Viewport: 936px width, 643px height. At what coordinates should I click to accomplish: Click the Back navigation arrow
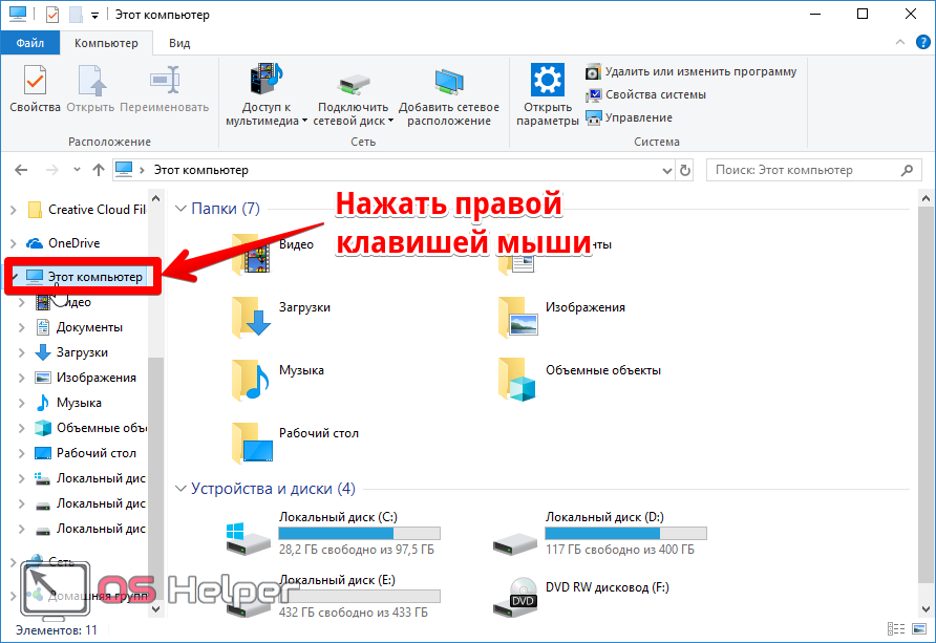pyautogui.click(x=21, y=170)
